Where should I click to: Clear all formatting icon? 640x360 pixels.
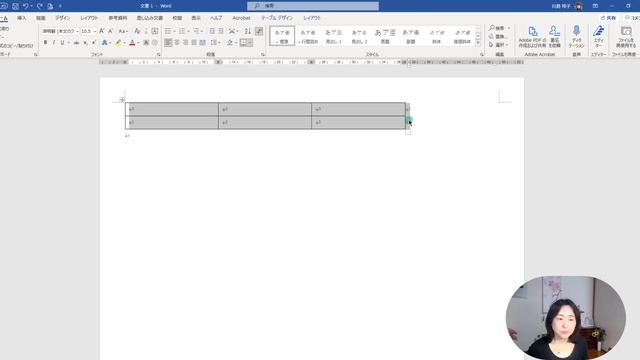[x=137, y=31]
